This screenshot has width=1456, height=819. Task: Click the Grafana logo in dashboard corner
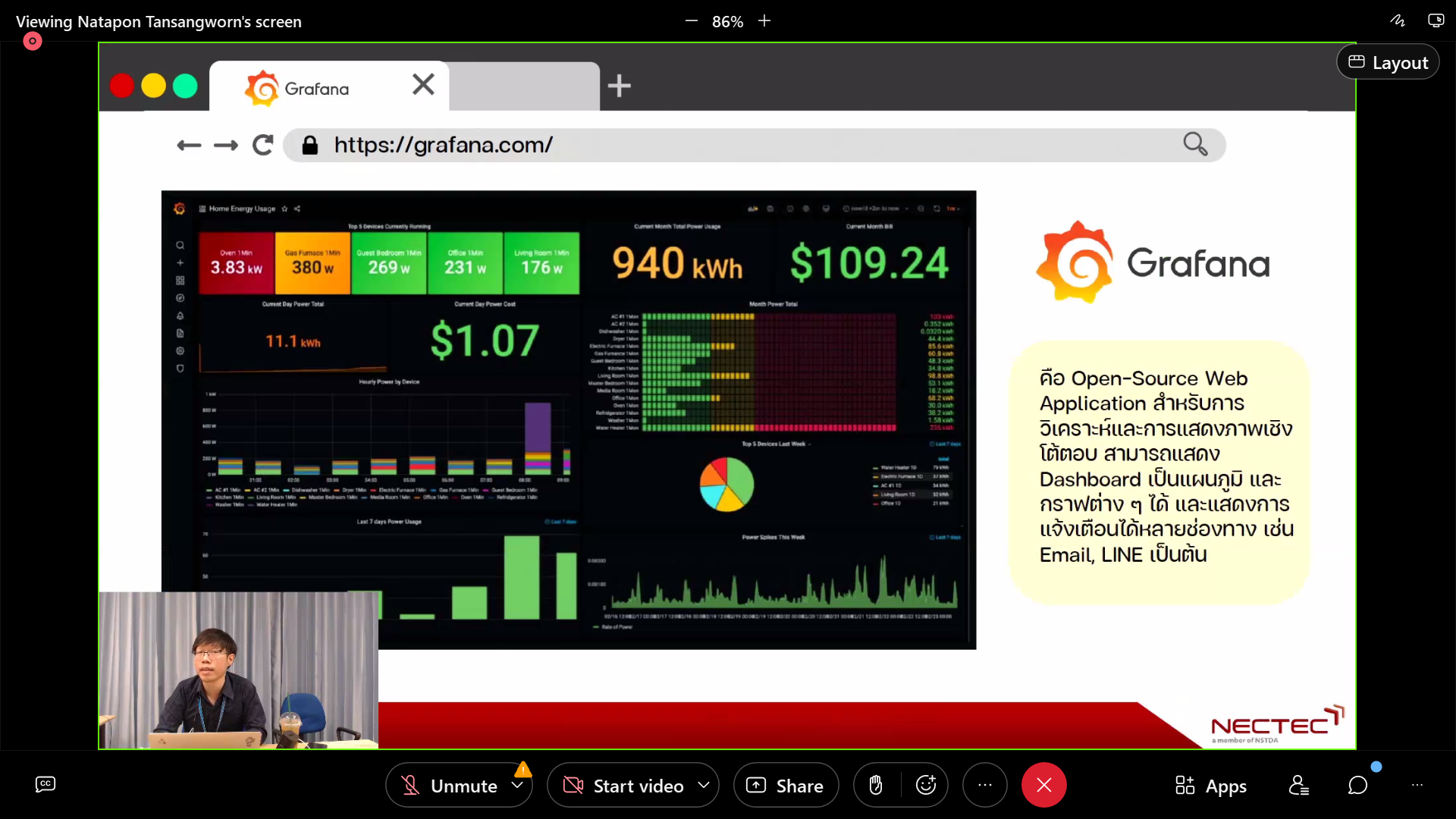click(x=180, y=208)
